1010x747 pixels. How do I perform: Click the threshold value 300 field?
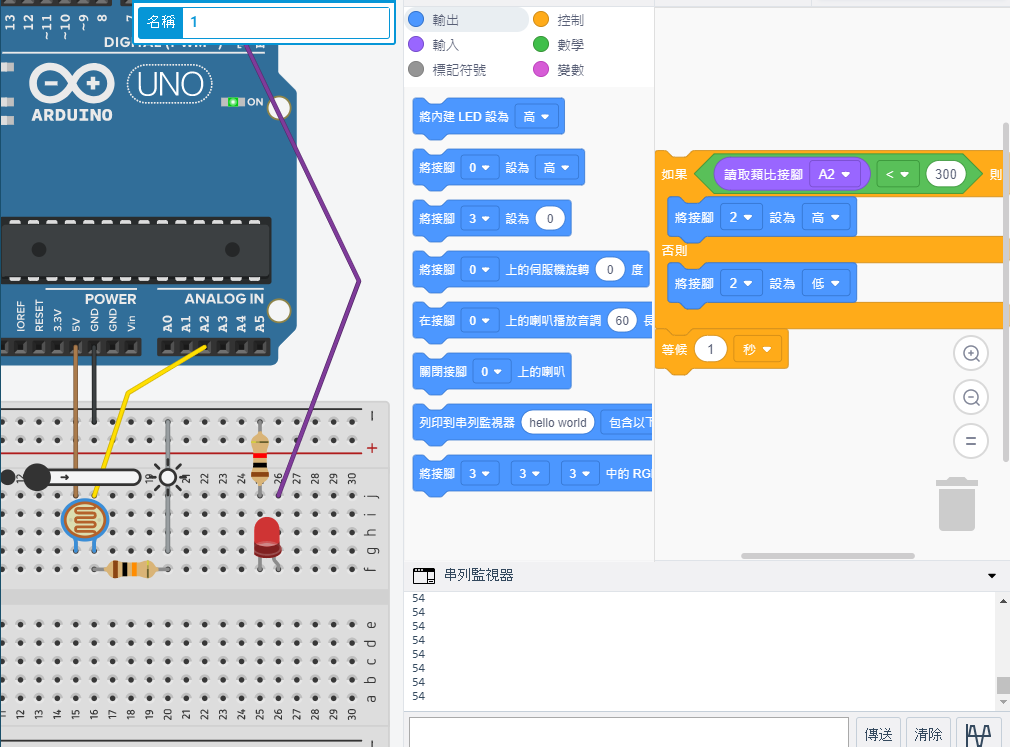946,174
